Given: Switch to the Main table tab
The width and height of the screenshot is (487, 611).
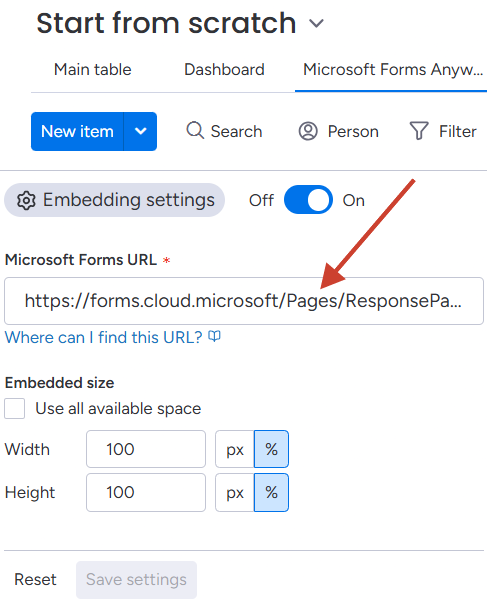Looking at the screenshot, I should pyautogui.click(x=93, y=69).
